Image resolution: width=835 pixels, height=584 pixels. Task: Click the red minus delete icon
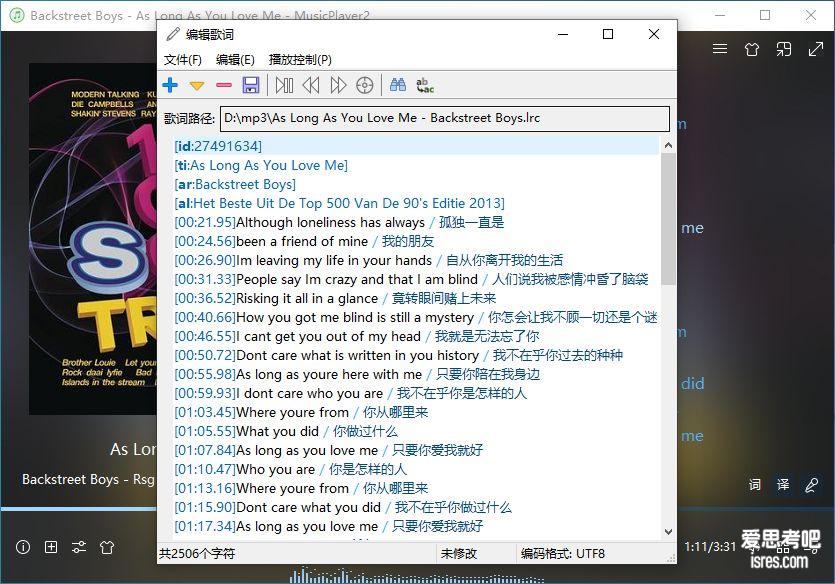[224, 85]
